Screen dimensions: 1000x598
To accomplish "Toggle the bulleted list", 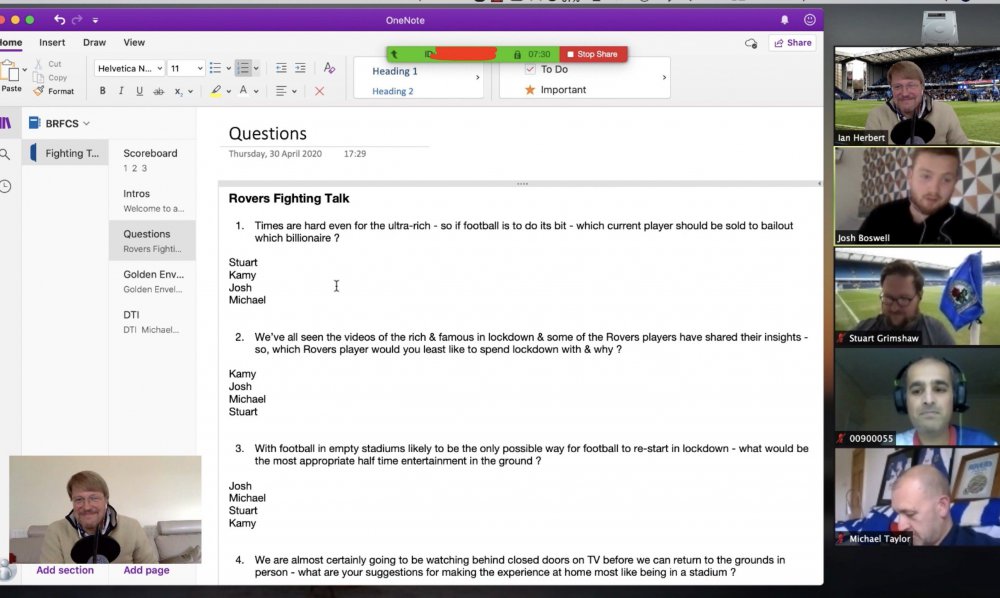I will pos(216,68).
